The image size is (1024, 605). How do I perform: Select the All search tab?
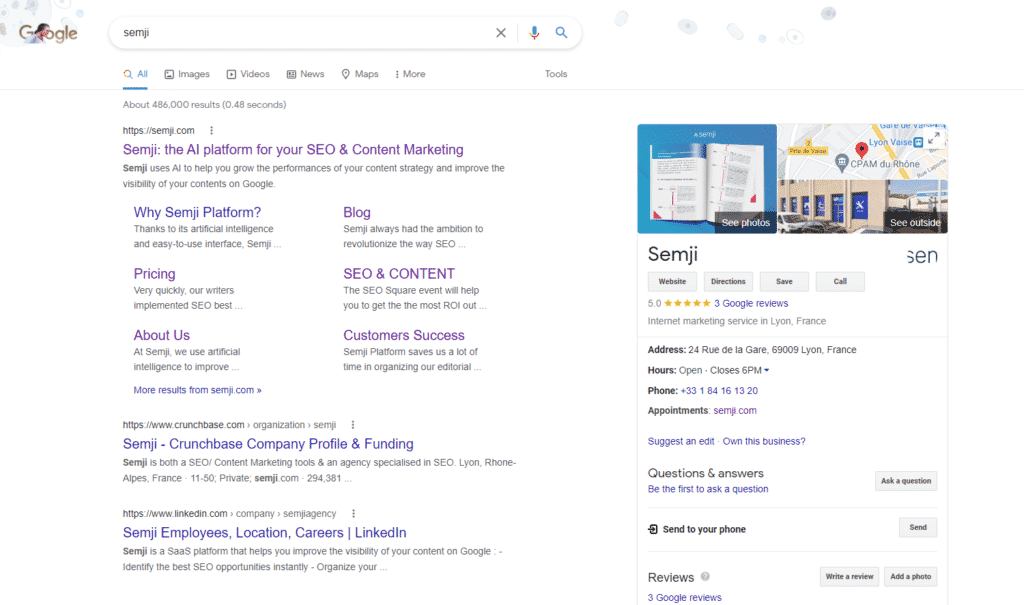coord(135,74)
